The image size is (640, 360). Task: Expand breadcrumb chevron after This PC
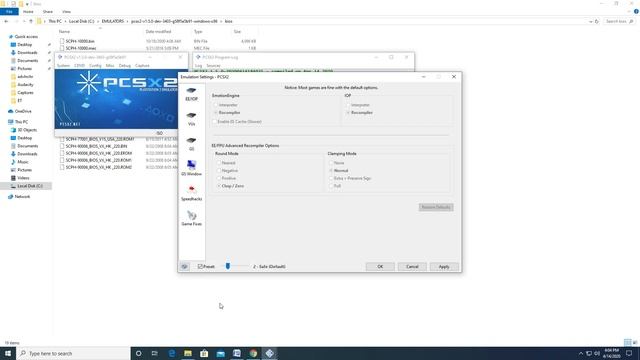(x=65, y=21)
